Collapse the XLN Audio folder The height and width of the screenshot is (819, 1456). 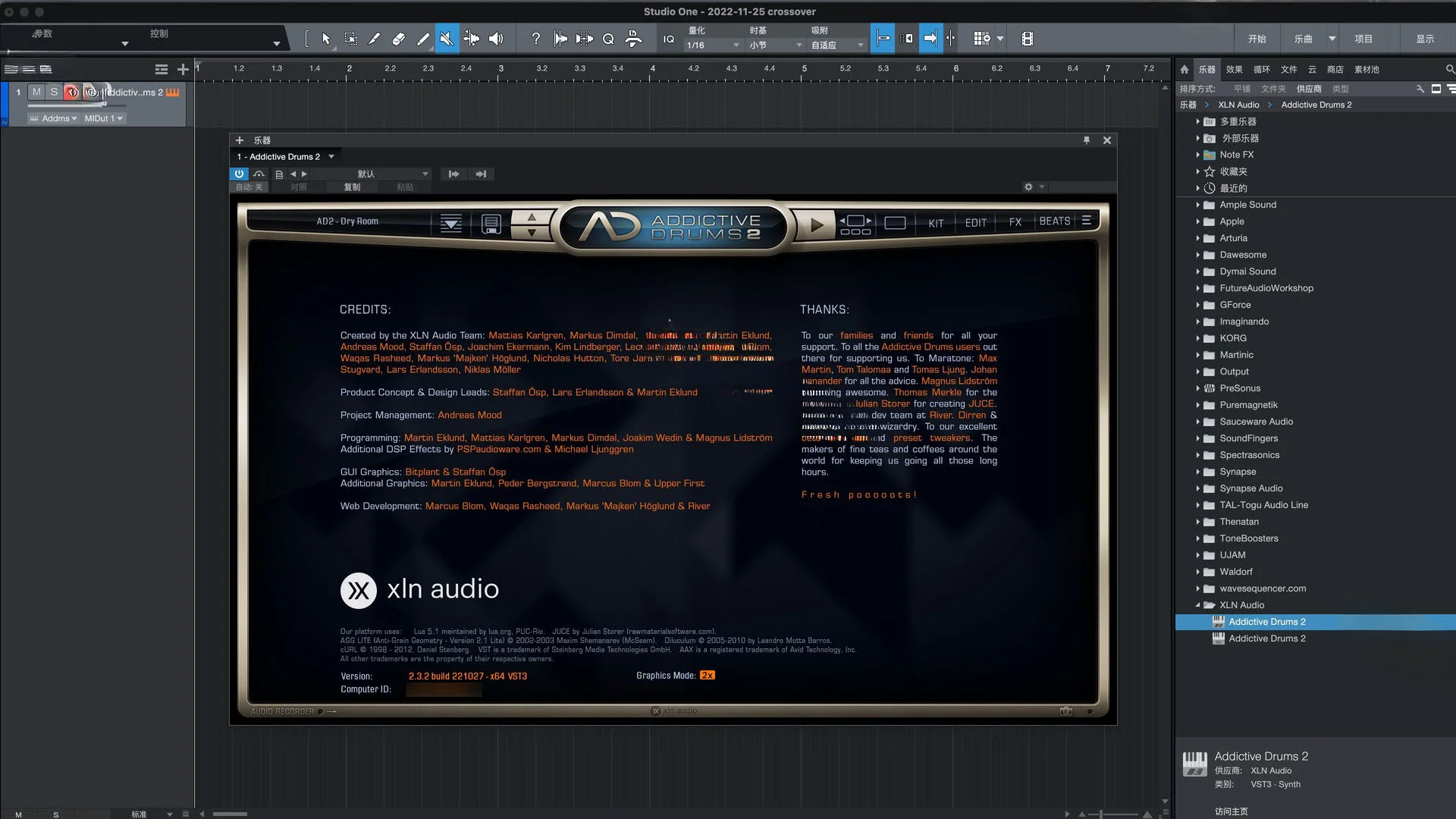[x=1198, y=605]
